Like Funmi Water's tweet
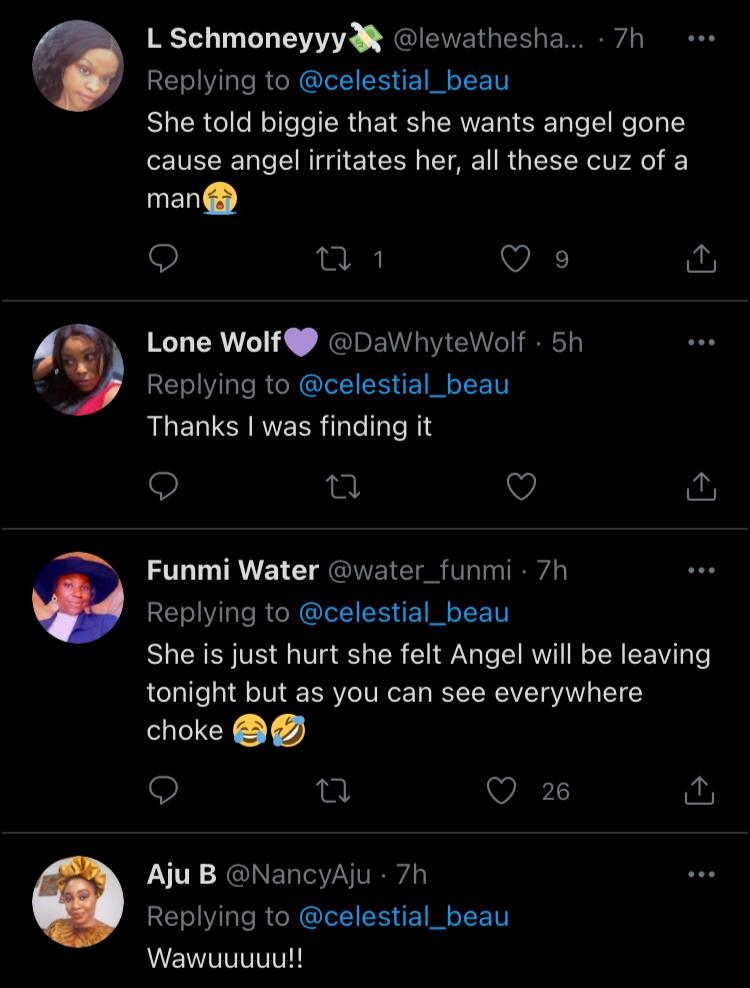Viewport: 750px width, 988px height. pos(502,791)
